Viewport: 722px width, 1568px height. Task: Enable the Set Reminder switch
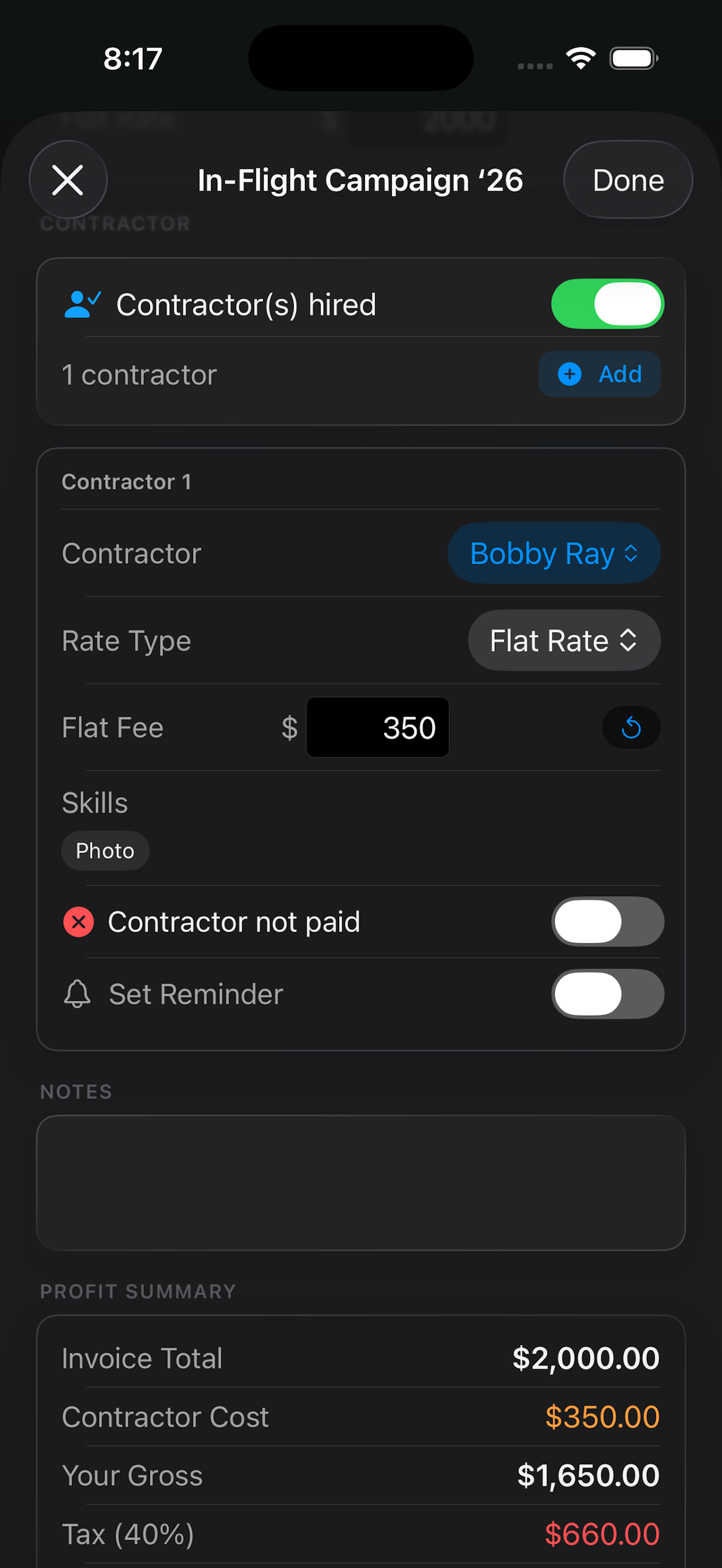[x=607, y=993]
